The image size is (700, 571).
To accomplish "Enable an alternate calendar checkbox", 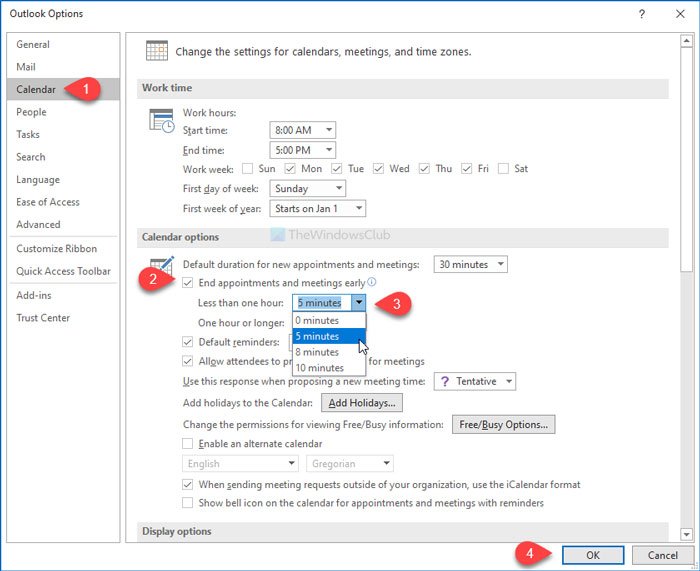I will click(x=188, y=443).
